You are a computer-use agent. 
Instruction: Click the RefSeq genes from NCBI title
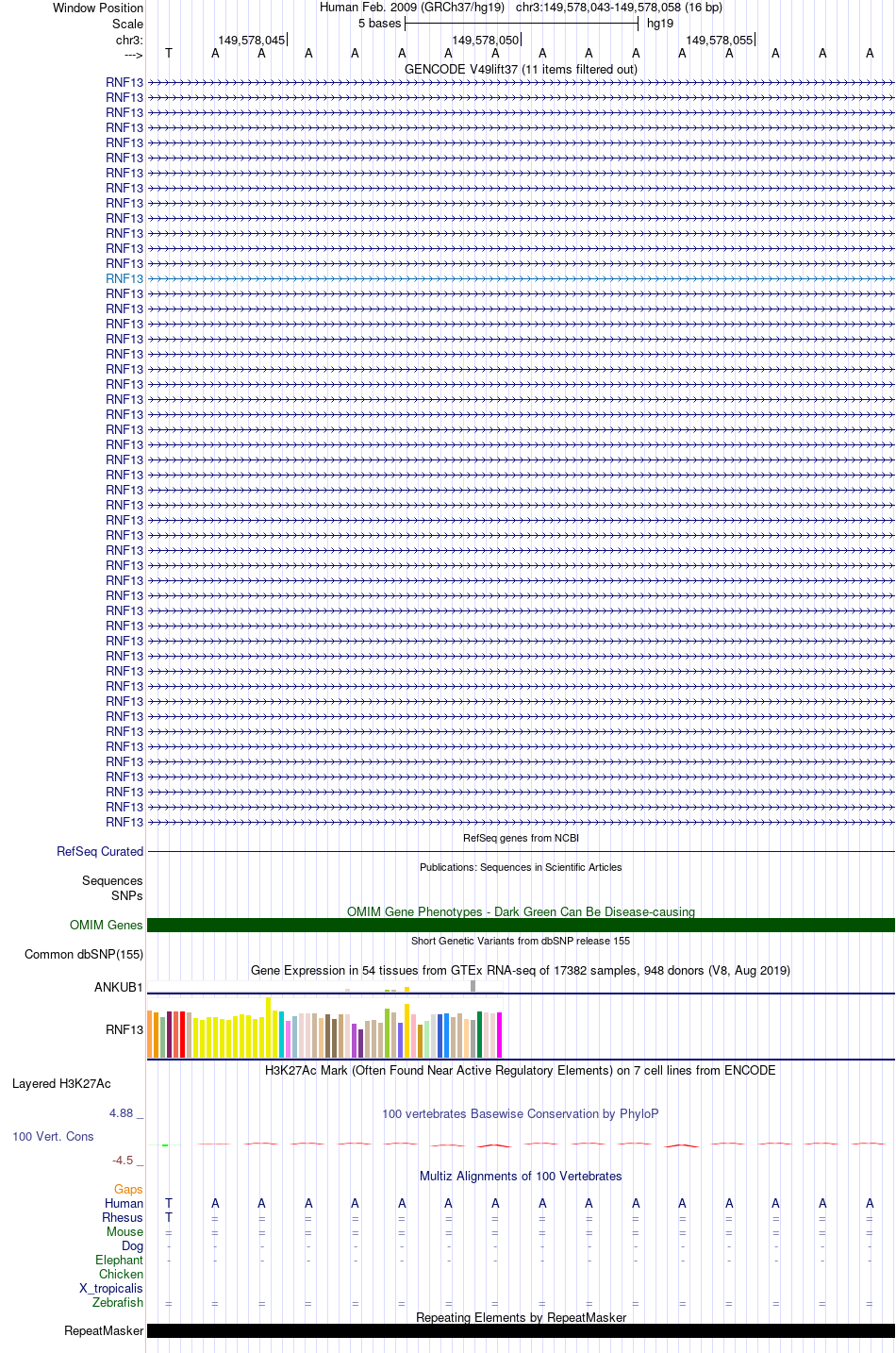521,838
